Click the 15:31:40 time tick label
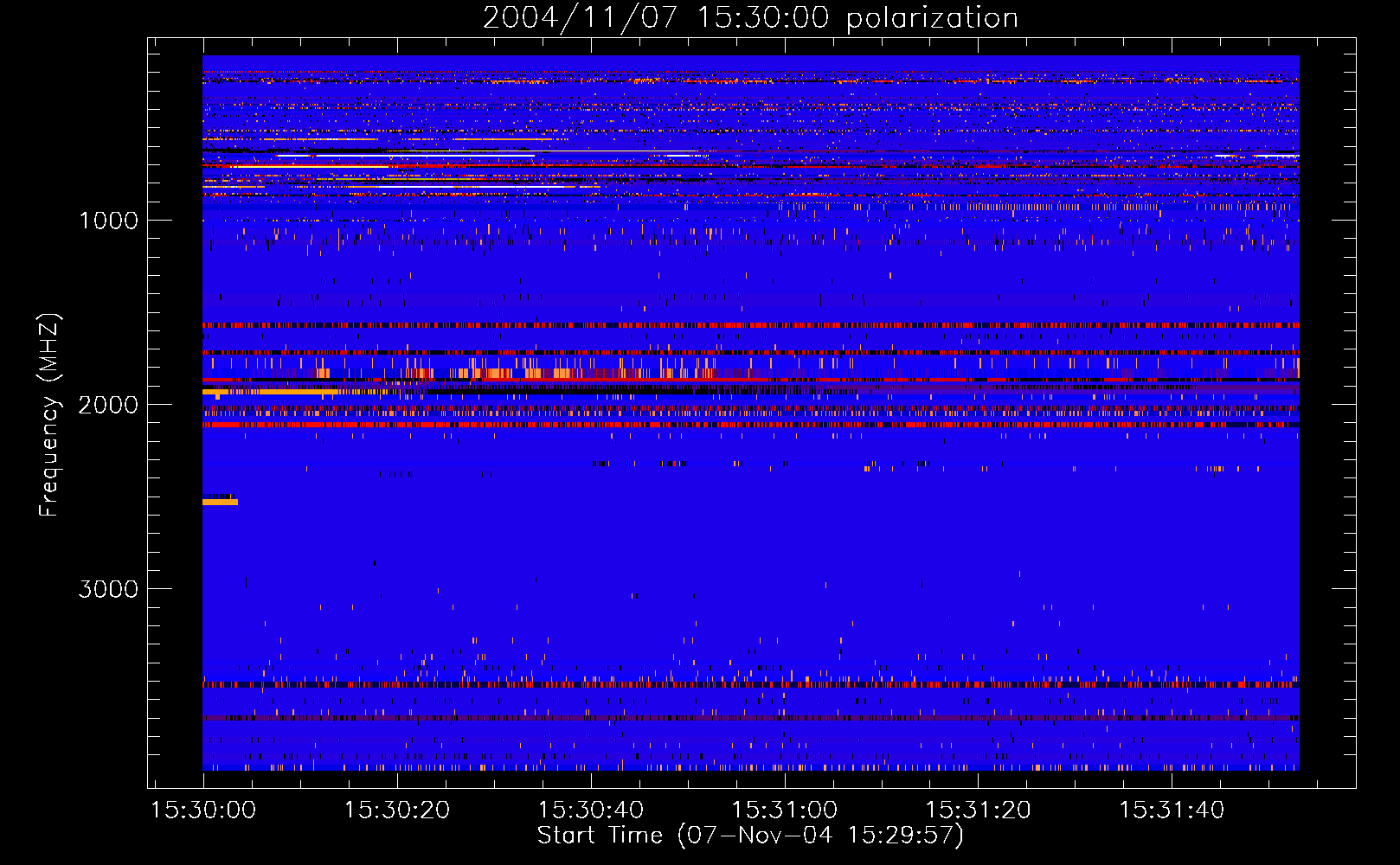 (1172, 811)
